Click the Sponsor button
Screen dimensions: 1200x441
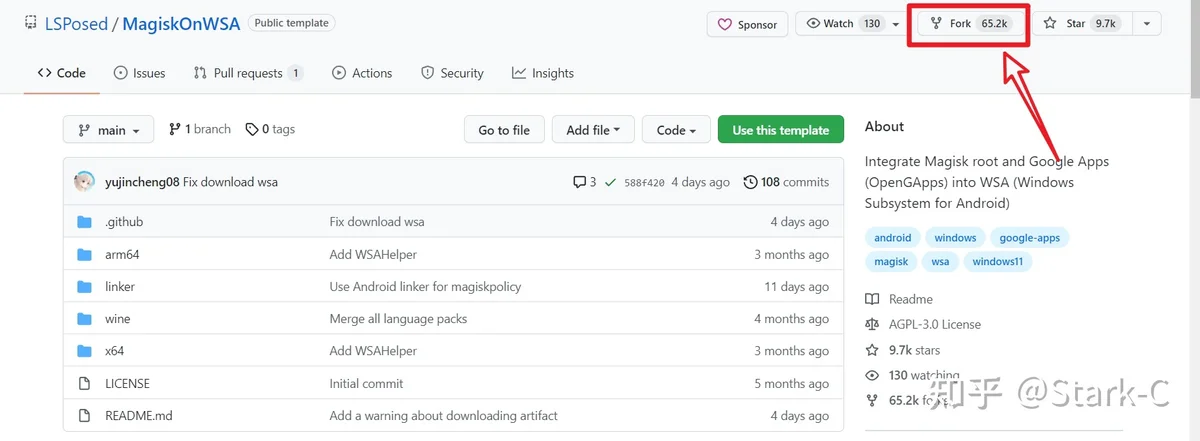[x=748, y=24]
